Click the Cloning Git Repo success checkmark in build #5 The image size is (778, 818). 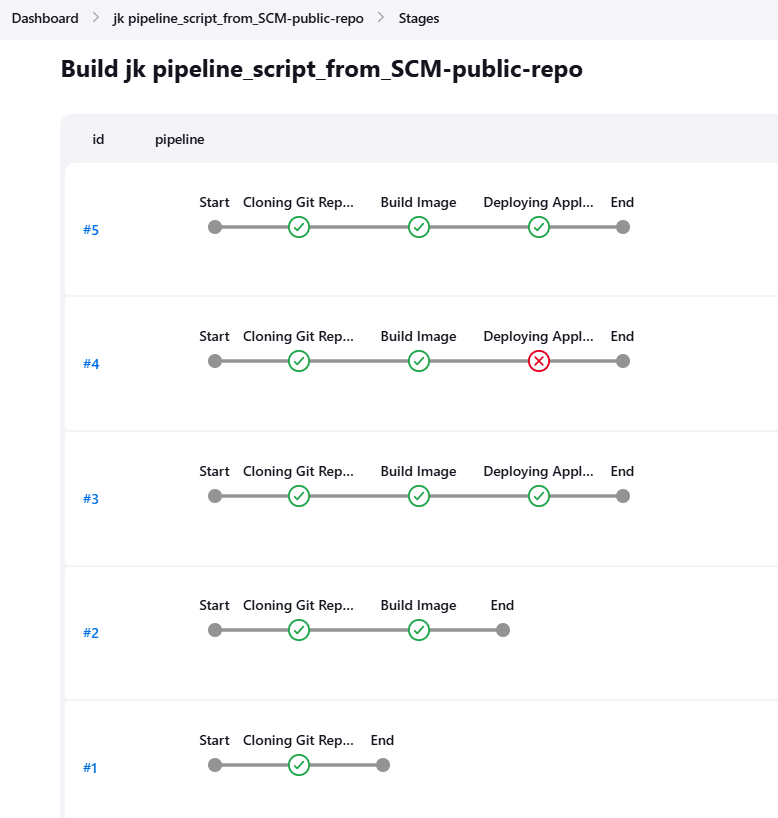(x=299, y=227)
